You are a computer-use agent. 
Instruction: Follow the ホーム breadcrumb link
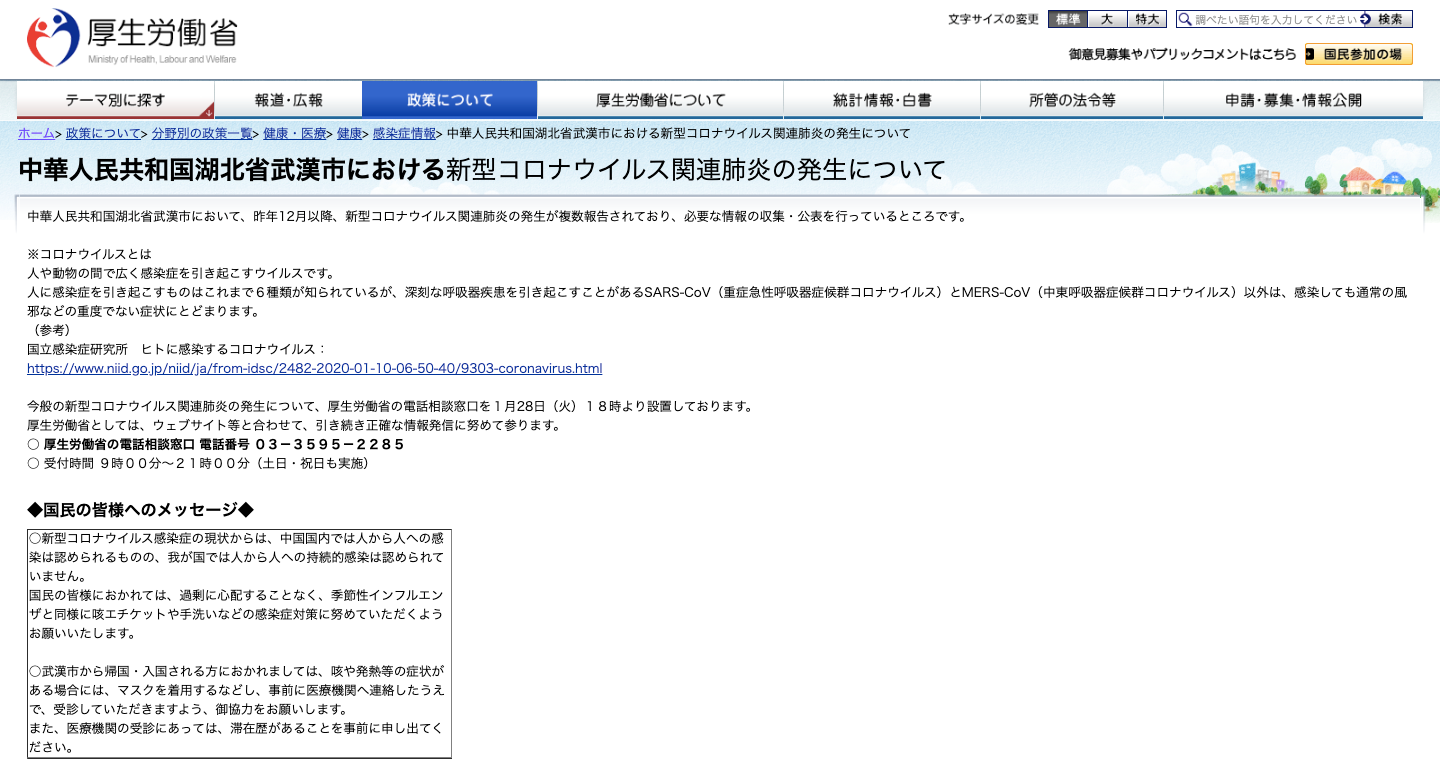click(x=36, y=133)
